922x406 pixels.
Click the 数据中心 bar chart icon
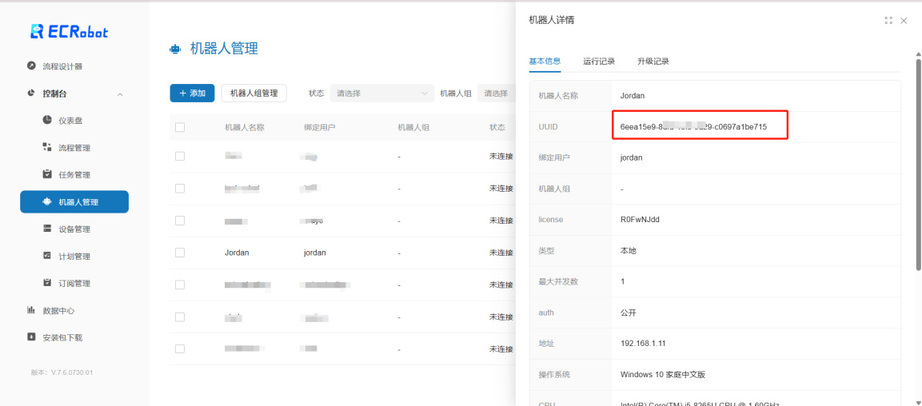tap(31, 310)
